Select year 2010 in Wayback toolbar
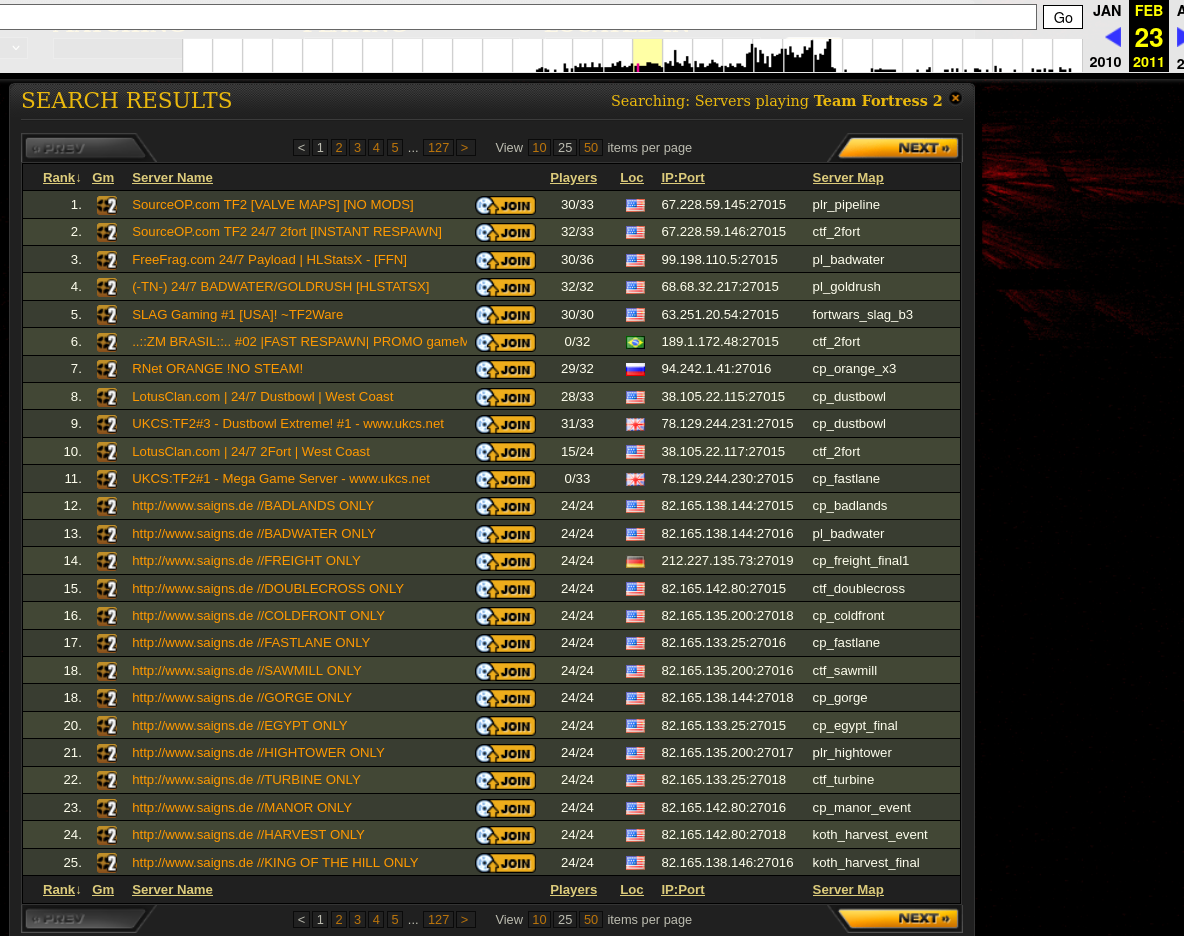The width and height of the screenshot is (1184, 936). [1105, 62]
